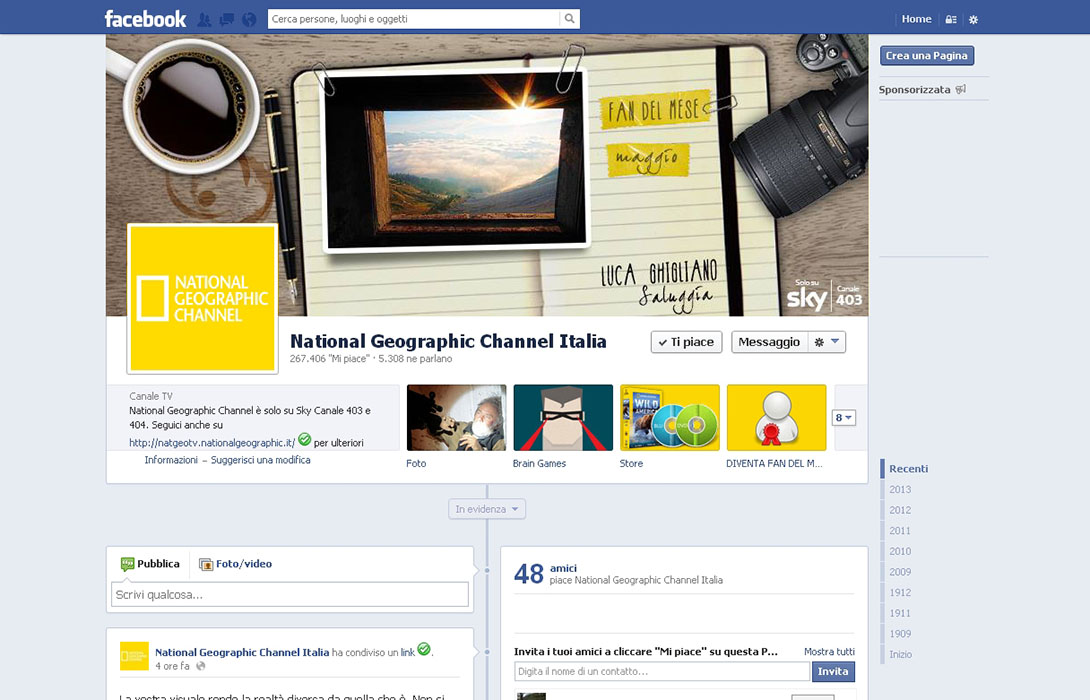The height and width of the screenshot is (700, 1090).
Task: Click the Messaggio button
Action: point(770,342)
